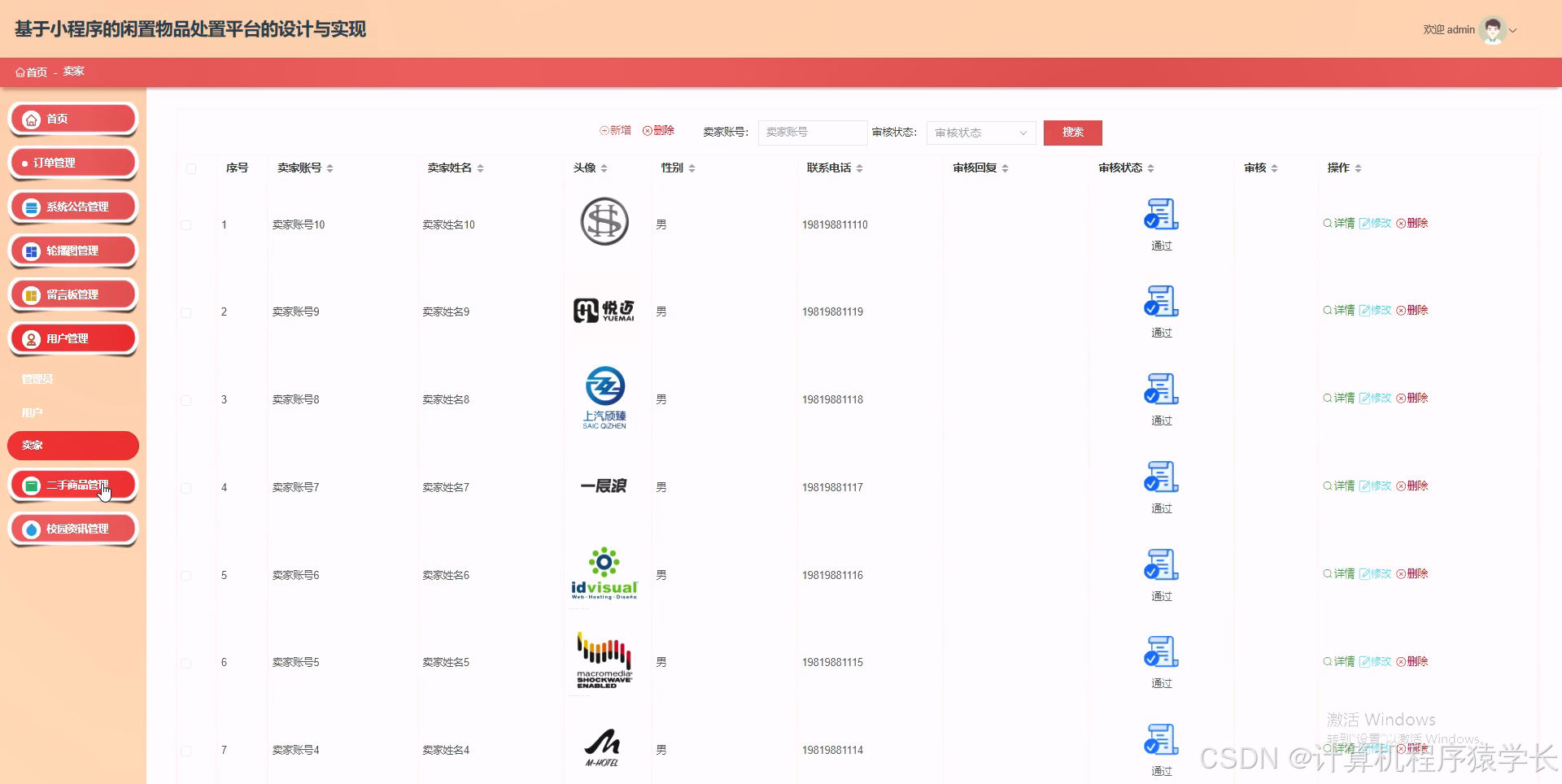The height and width of the screenshot is (784, 1562).
Task: Select 管理员 in the user management submenu
Action: 34,379
